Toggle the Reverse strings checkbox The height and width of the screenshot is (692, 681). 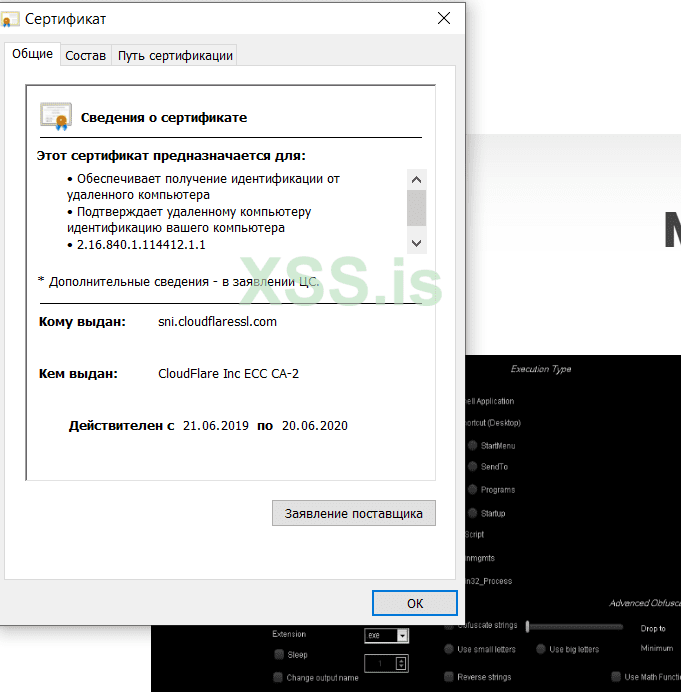tap(449, 677)
